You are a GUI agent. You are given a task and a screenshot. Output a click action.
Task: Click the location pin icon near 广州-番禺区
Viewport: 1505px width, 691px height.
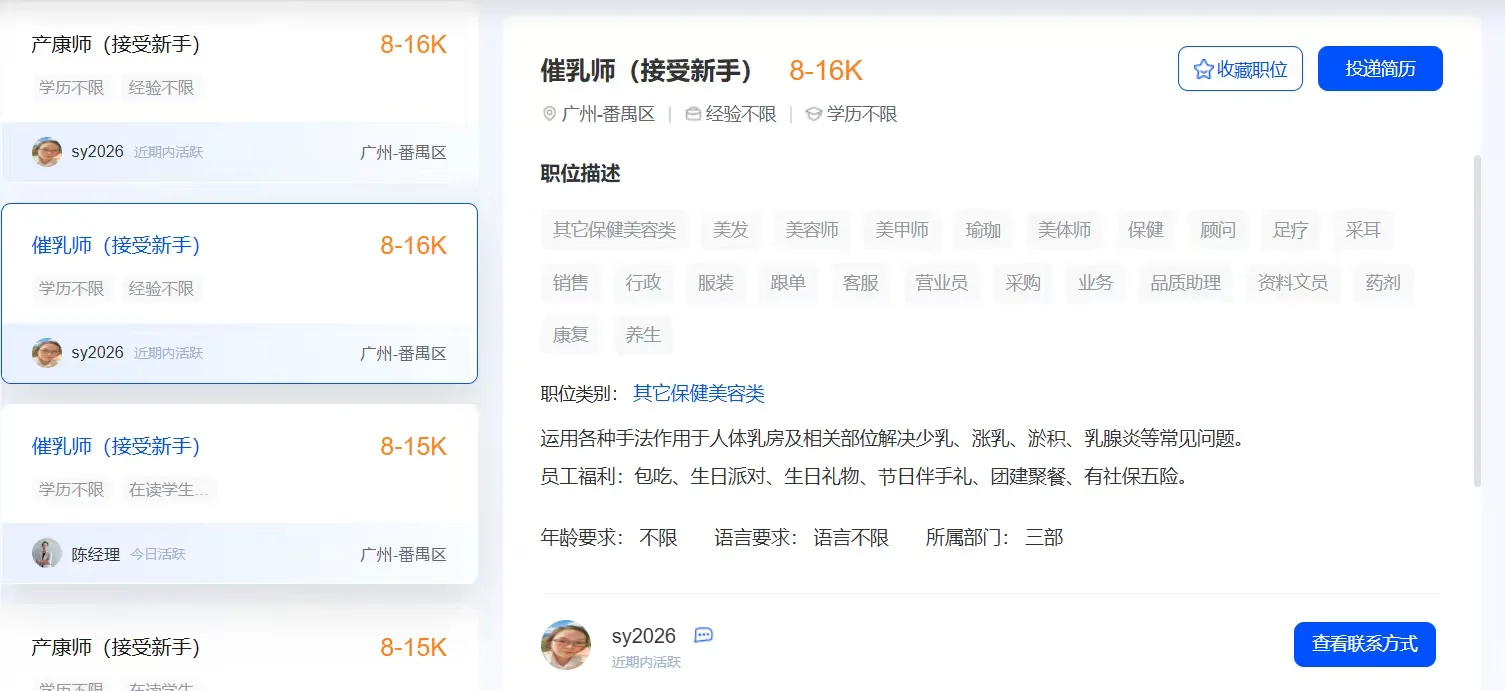point(549,114)
